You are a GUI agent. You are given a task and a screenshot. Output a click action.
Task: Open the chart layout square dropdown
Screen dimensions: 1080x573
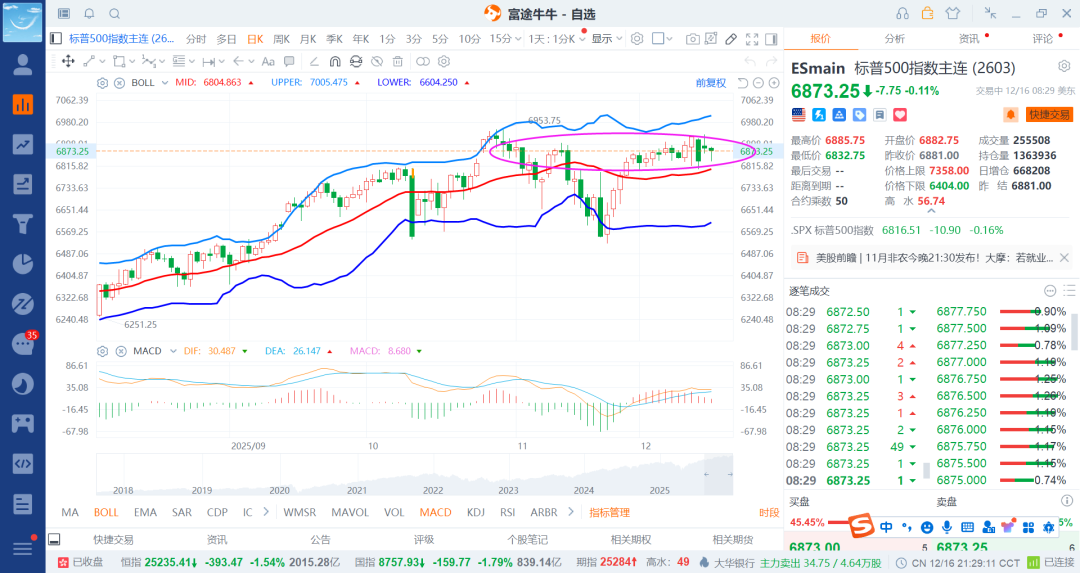662,39
